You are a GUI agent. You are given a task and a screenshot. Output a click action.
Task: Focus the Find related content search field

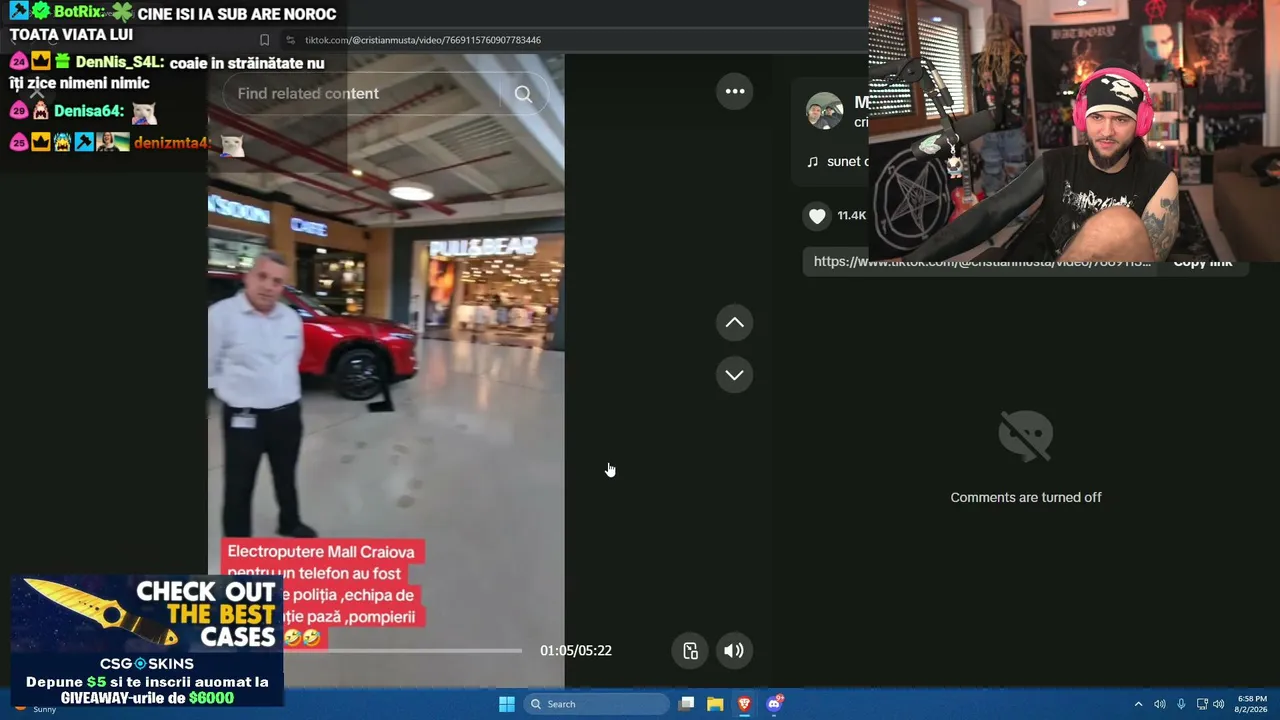[x=385, y=94]
